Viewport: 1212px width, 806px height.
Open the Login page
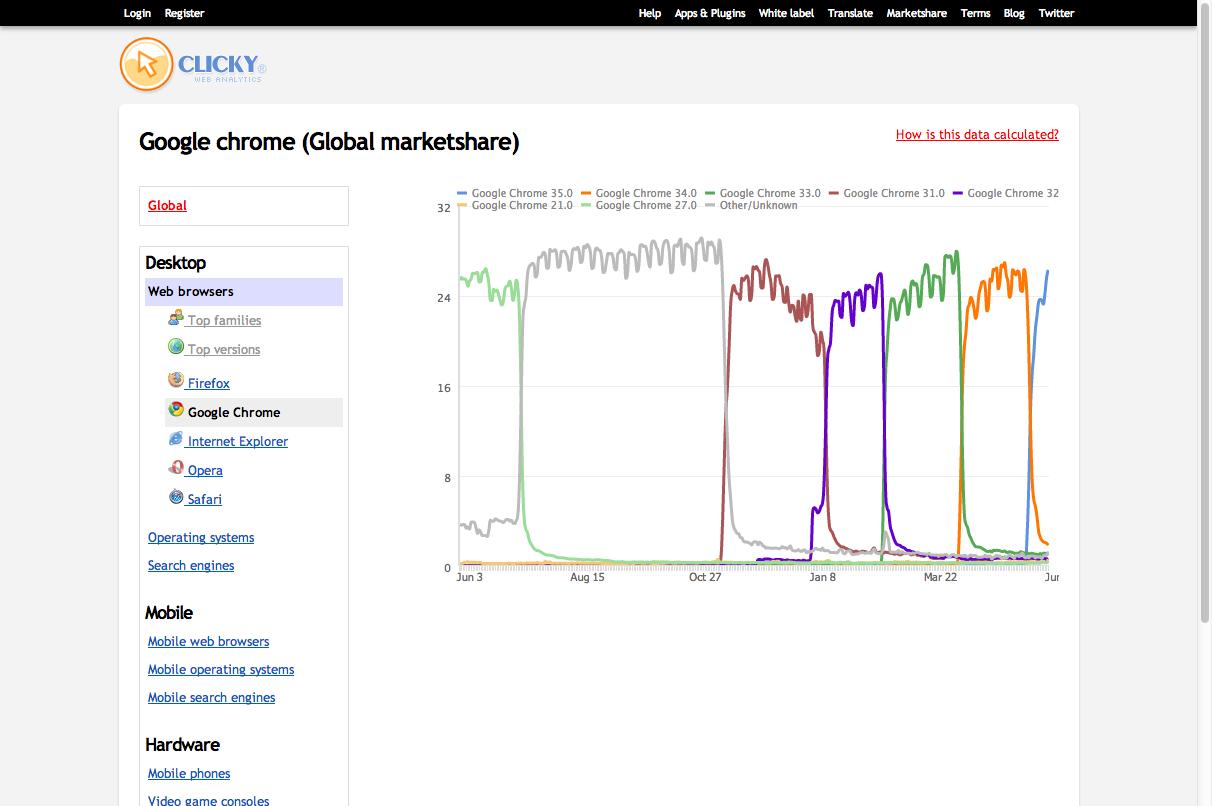(x=137, y=13)
